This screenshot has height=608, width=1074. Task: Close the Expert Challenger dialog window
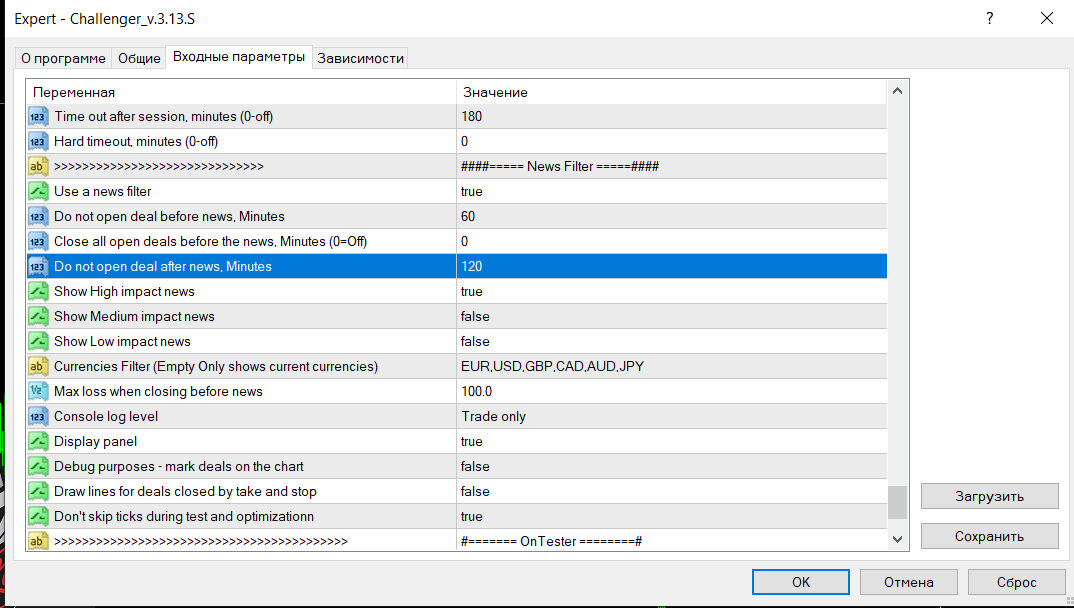(1047, 18)
